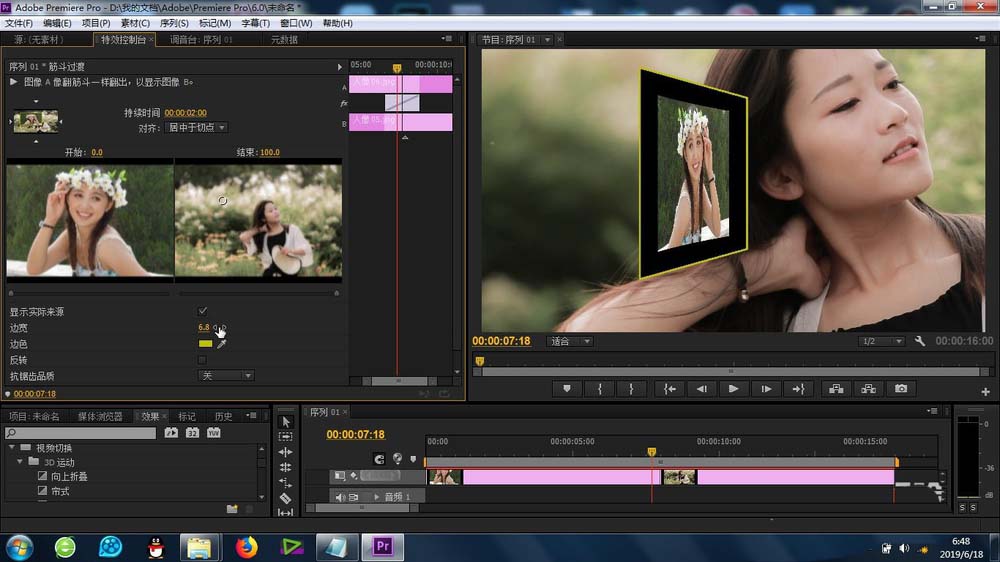The image size is (1000, 562).
Task: Open playback resolution 1/2 dropdown
Action: [x=881, y=341]
